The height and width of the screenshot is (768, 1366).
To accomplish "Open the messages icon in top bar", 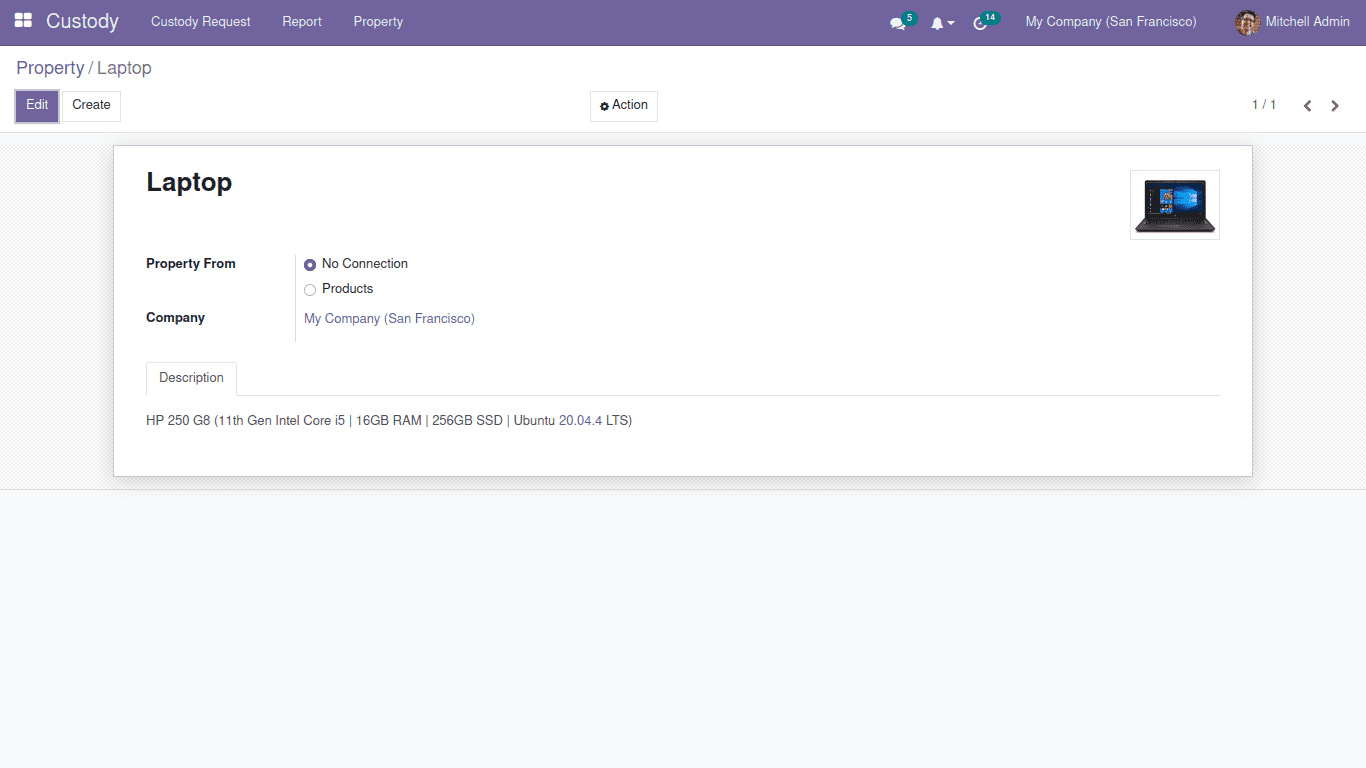I will [897, 22].
